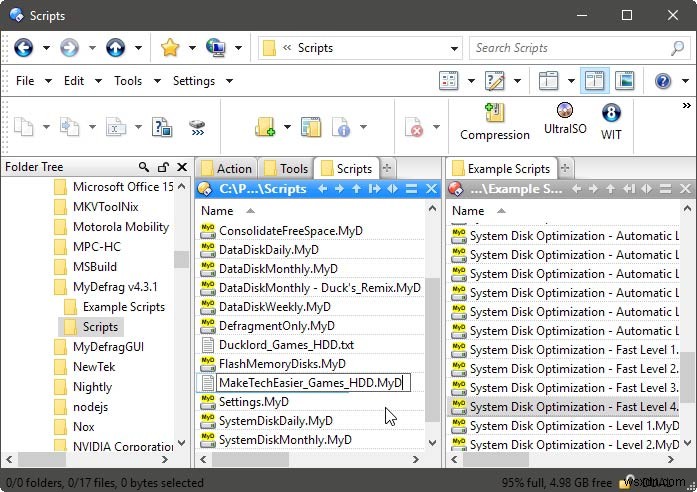697x492 pixels.
Task: Select MyDefragGUI in the folder tree
Action: coord(108,347)
